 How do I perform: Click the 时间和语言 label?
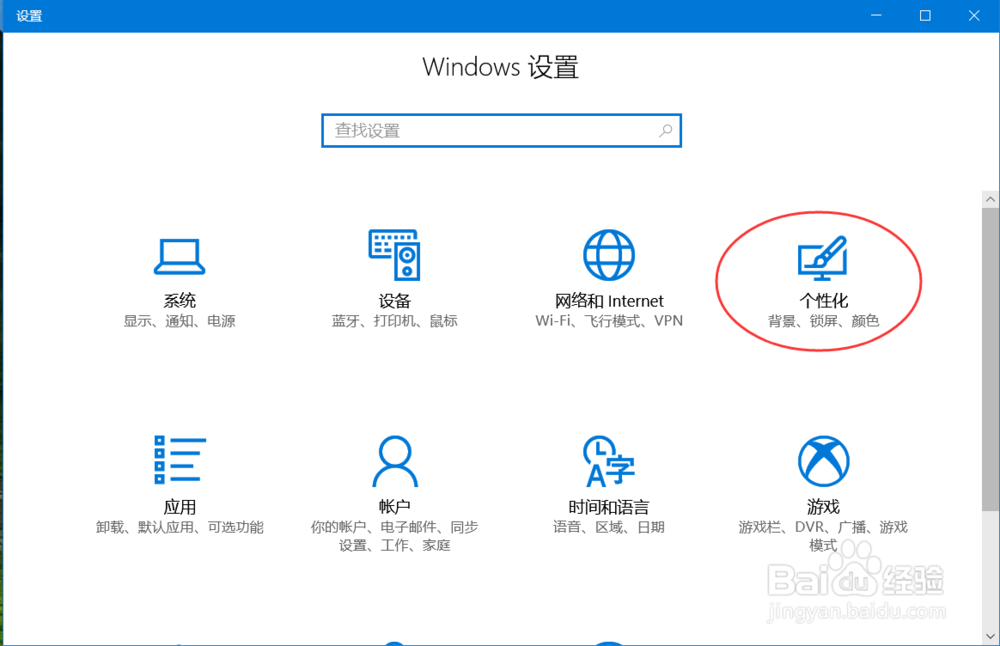(x=609, y=507)
